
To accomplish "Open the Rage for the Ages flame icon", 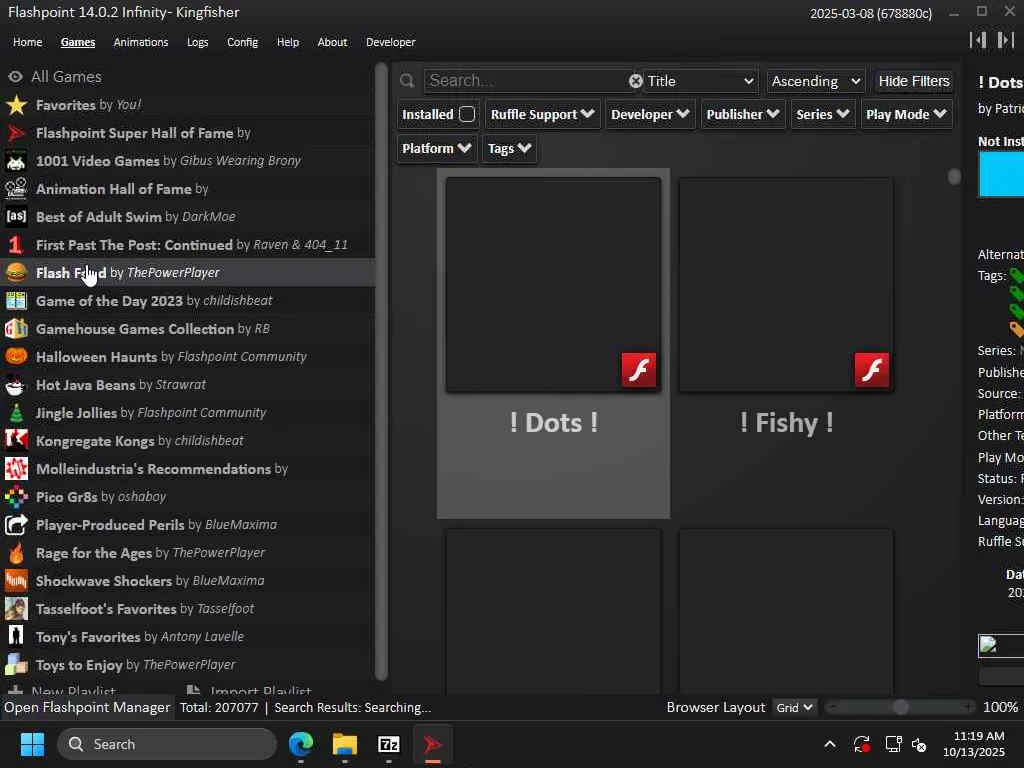I will point(16,553).
